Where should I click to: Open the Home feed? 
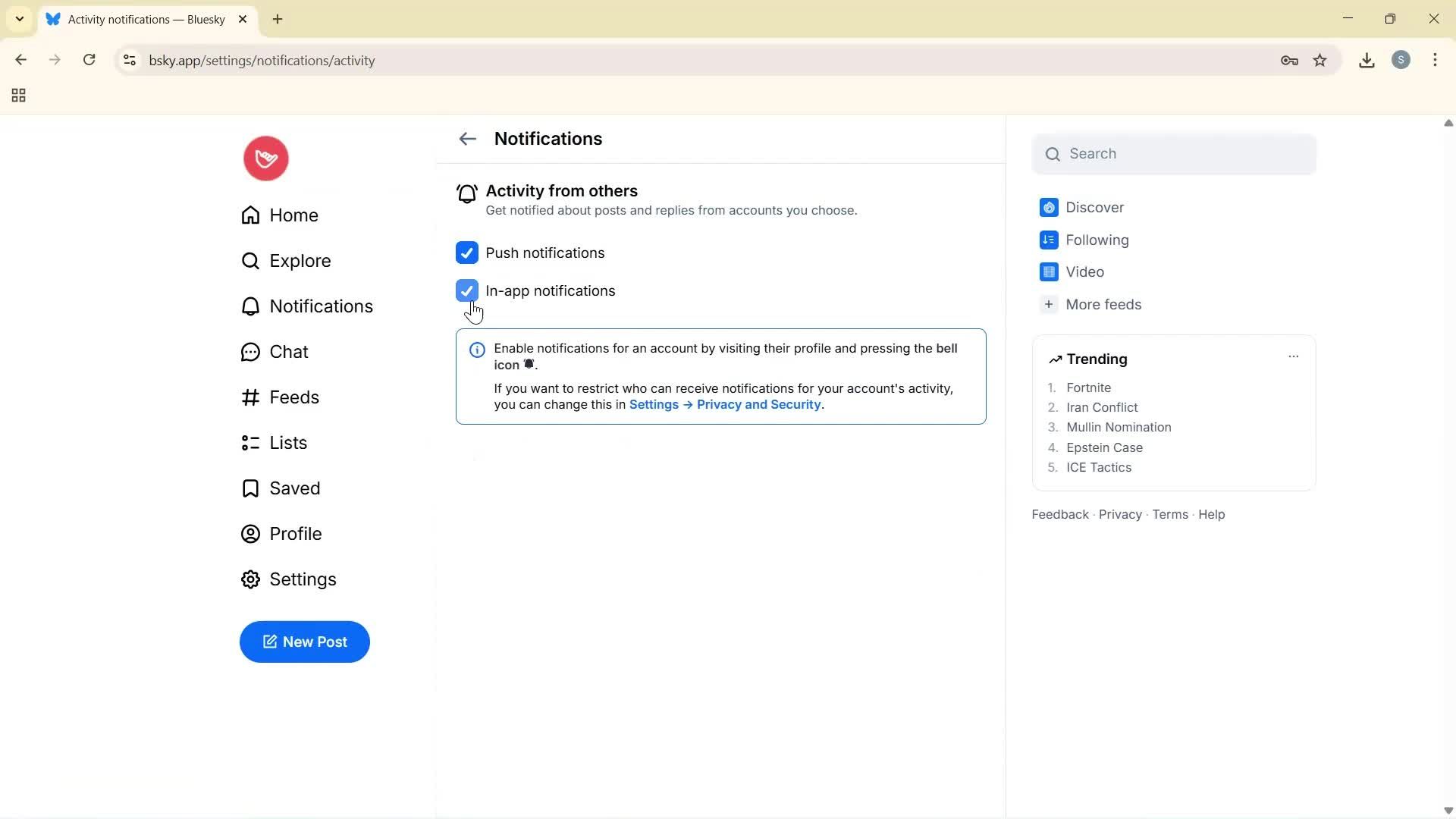tap(294, 215)
